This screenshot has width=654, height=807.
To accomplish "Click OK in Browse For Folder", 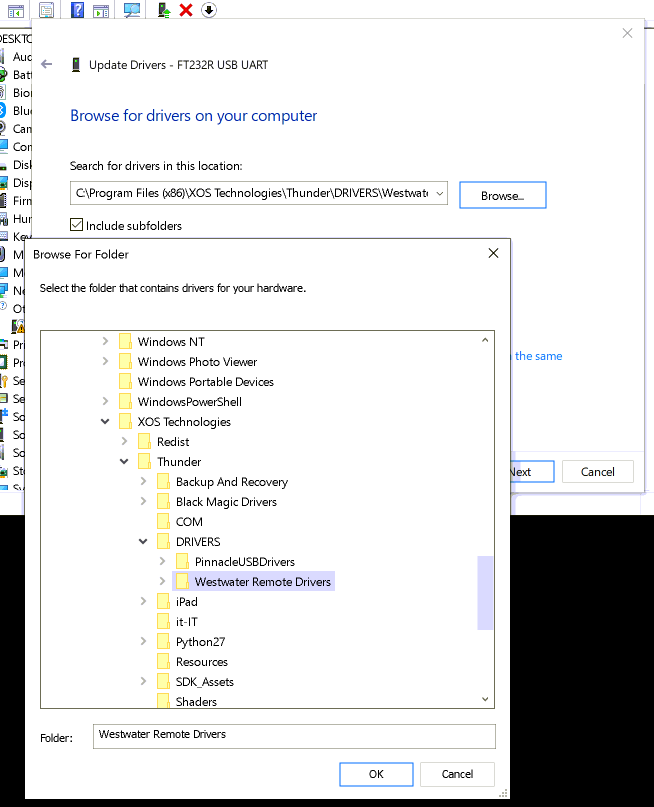I will 376,774.
